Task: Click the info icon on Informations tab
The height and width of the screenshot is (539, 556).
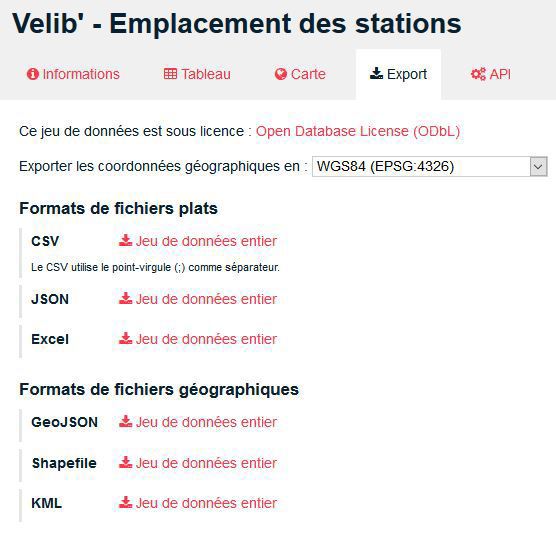Action: tap(33, 74)
